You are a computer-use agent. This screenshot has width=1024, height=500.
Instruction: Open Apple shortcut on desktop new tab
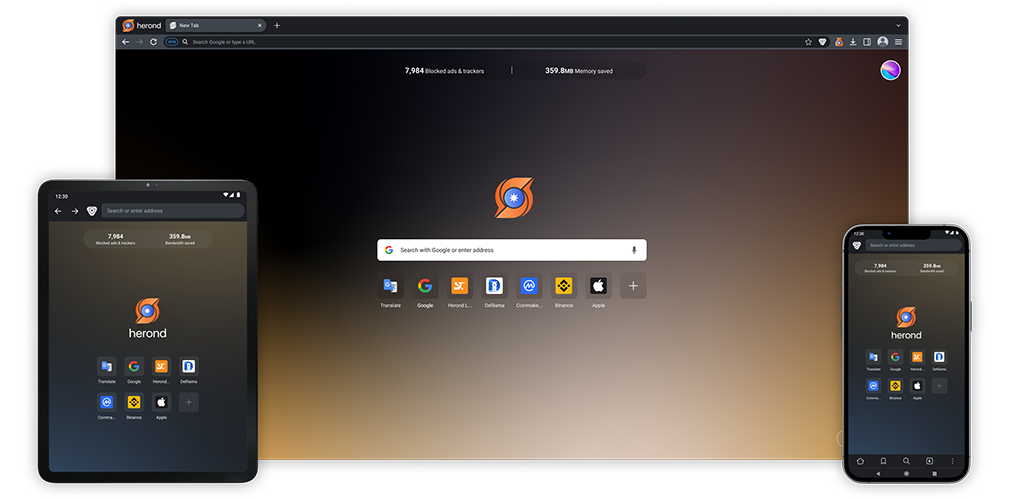tap(598, 290)
